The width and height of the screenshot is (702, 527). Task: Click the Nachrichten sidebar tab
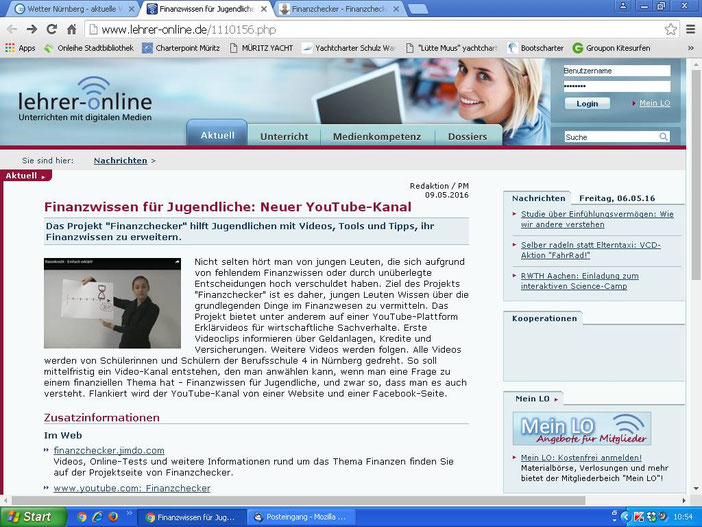click(538, 198)
